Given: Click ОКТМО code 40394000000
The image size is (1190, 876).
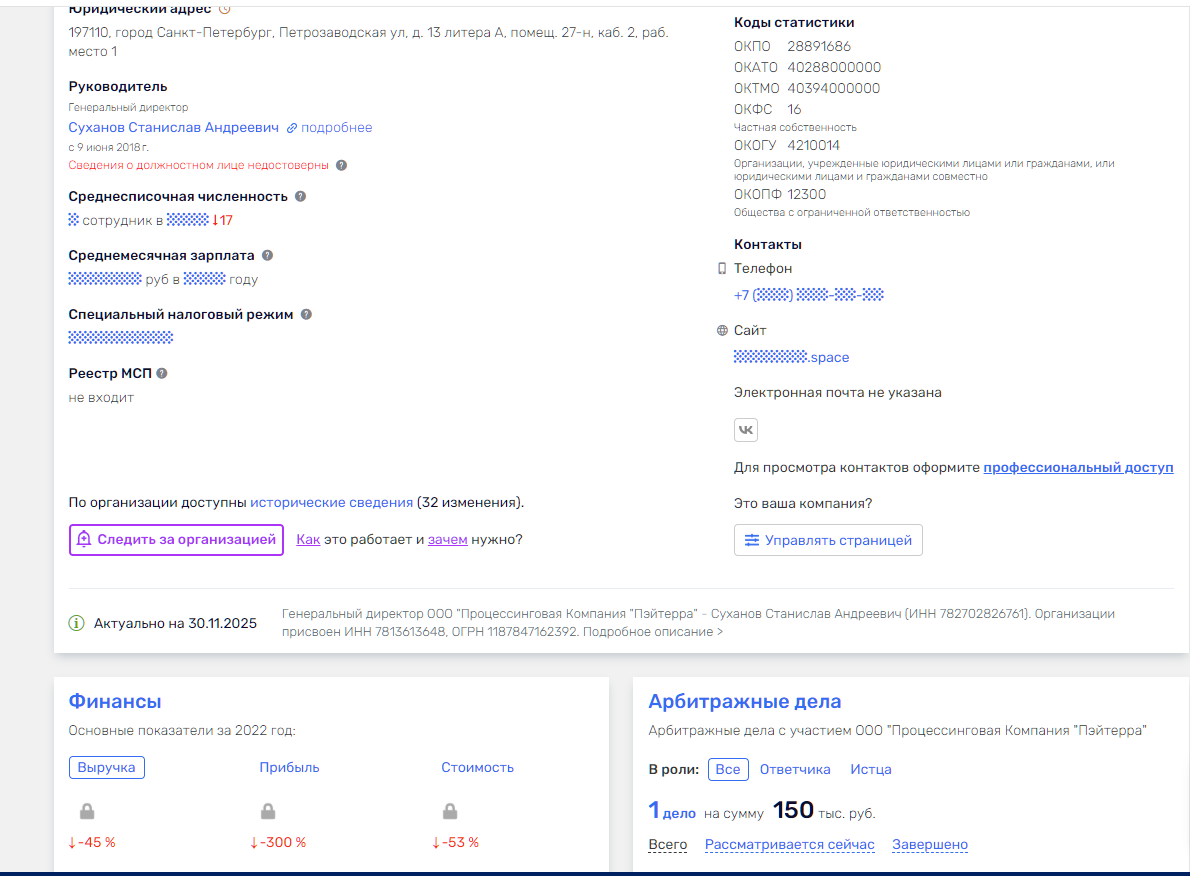Looking at the screenshot, I should pos(833,88).
